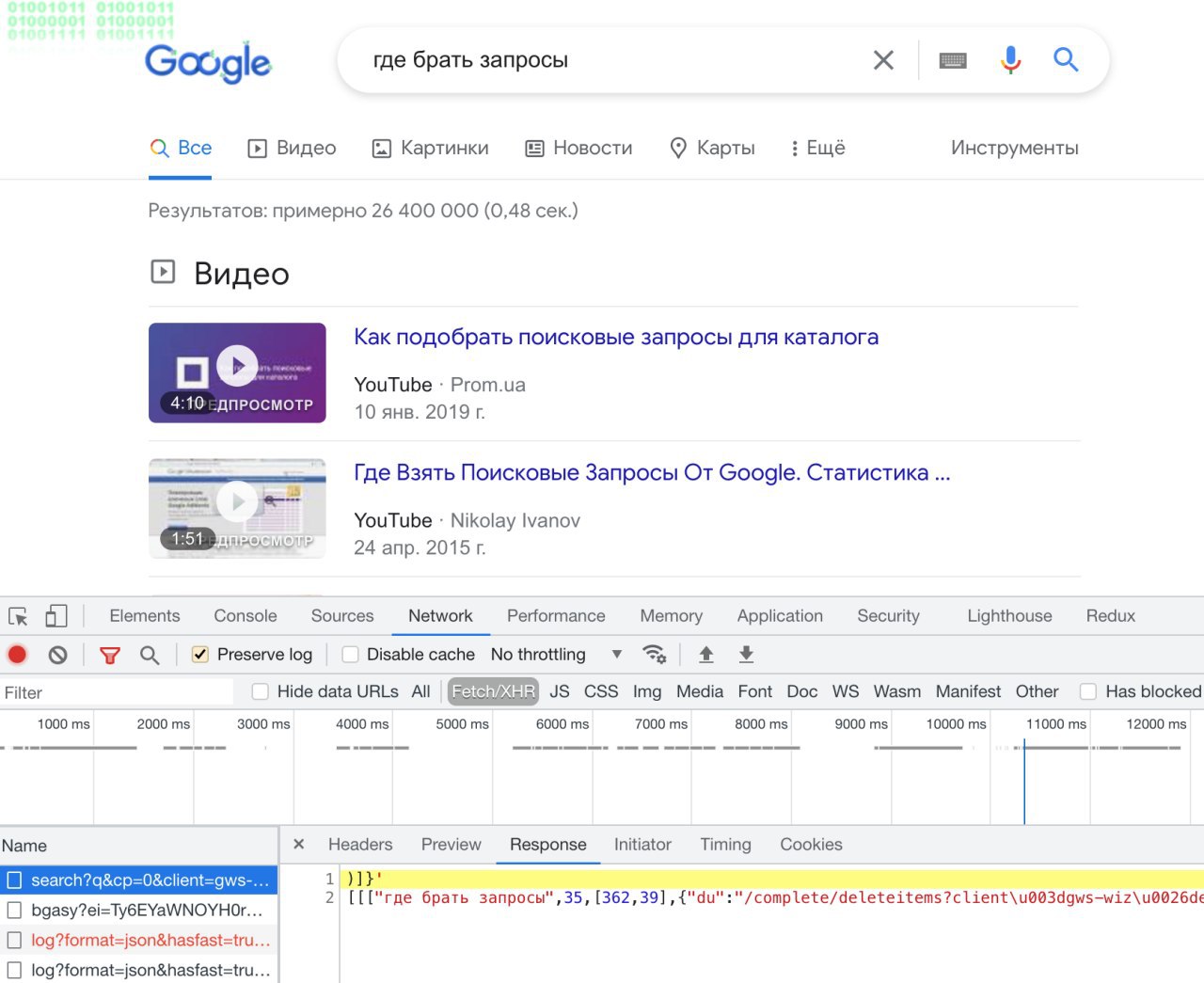The image size is (1204, 983).
Task: Switch to Все search tab
Action: (181, 148)
